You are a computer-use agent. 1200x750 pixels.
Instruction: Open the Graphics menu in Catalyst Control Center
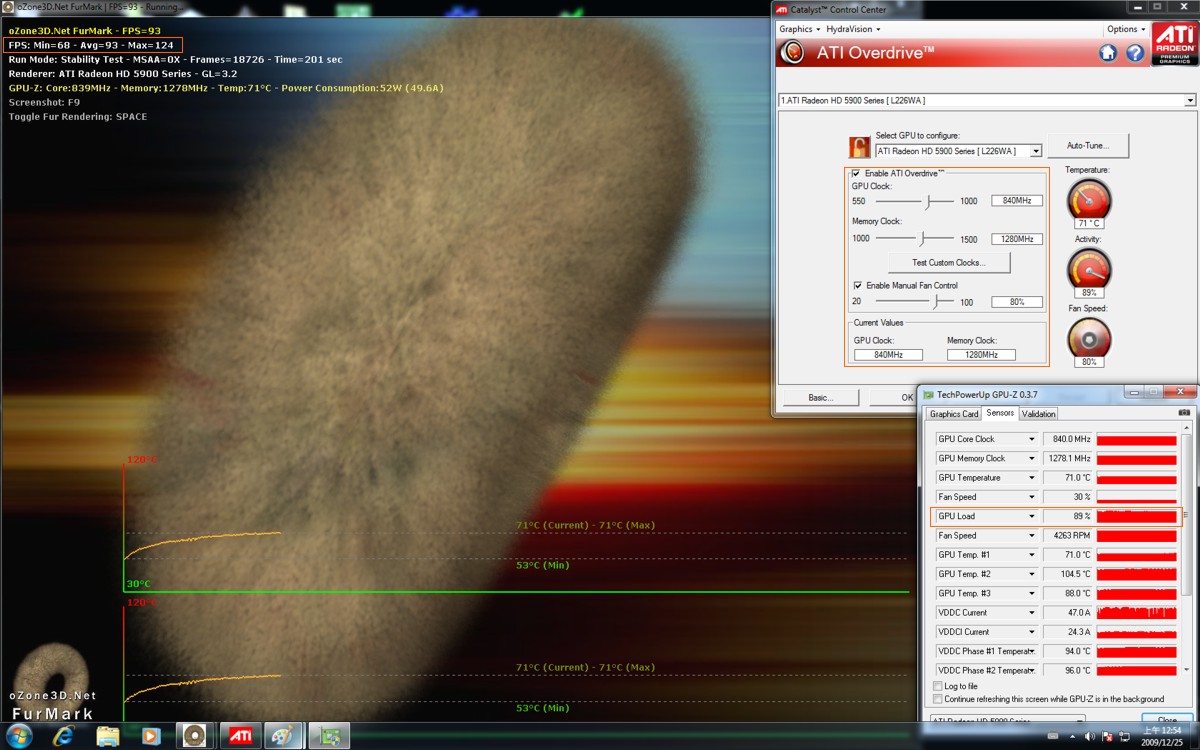point(799,29)
